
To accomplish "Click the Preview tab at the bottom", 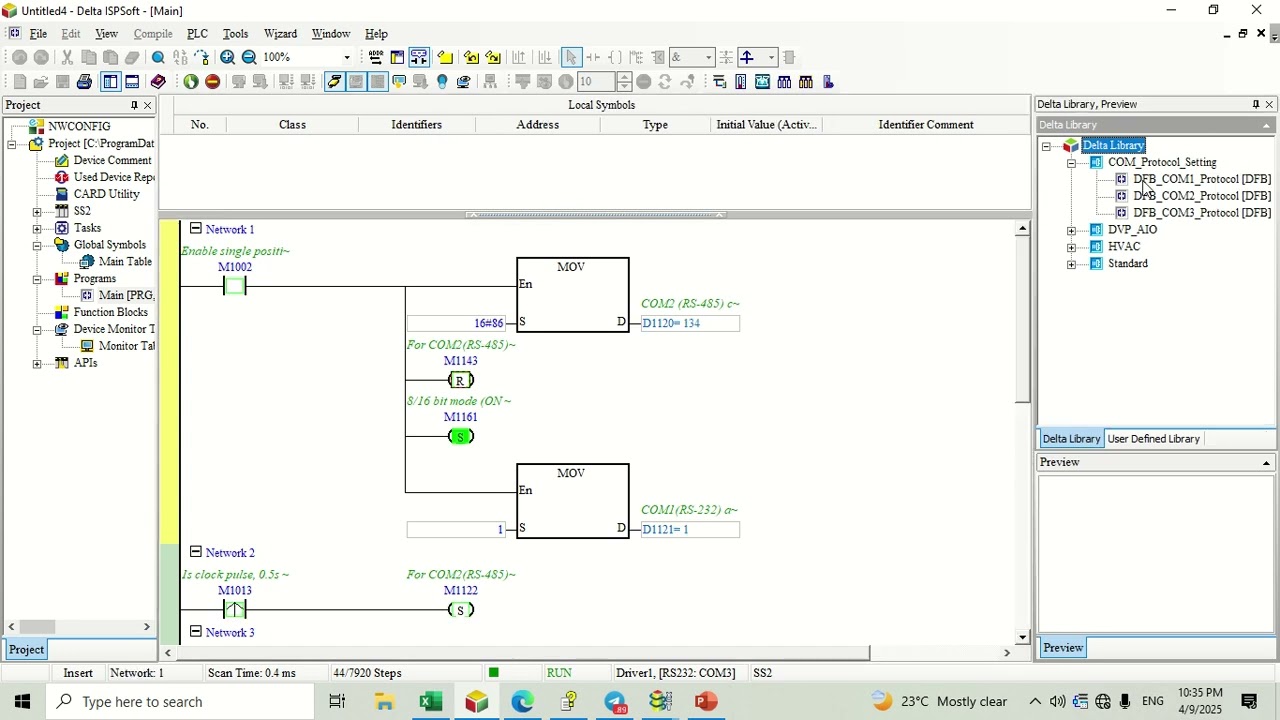I will 1063,648.
